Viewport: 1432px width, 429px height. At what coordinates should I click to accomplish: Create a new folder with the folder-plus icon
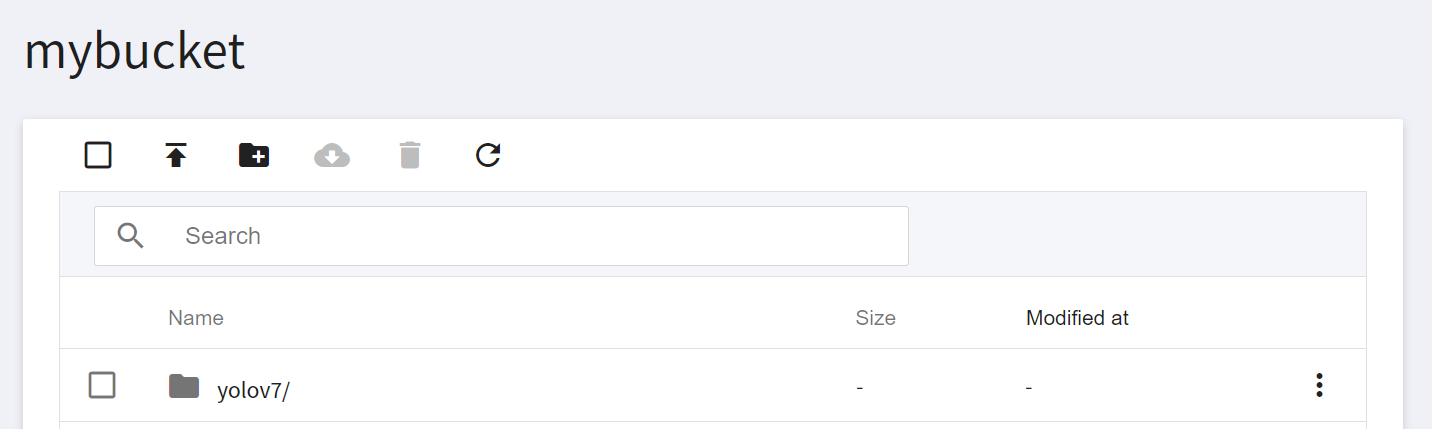[x=254, y=155]
